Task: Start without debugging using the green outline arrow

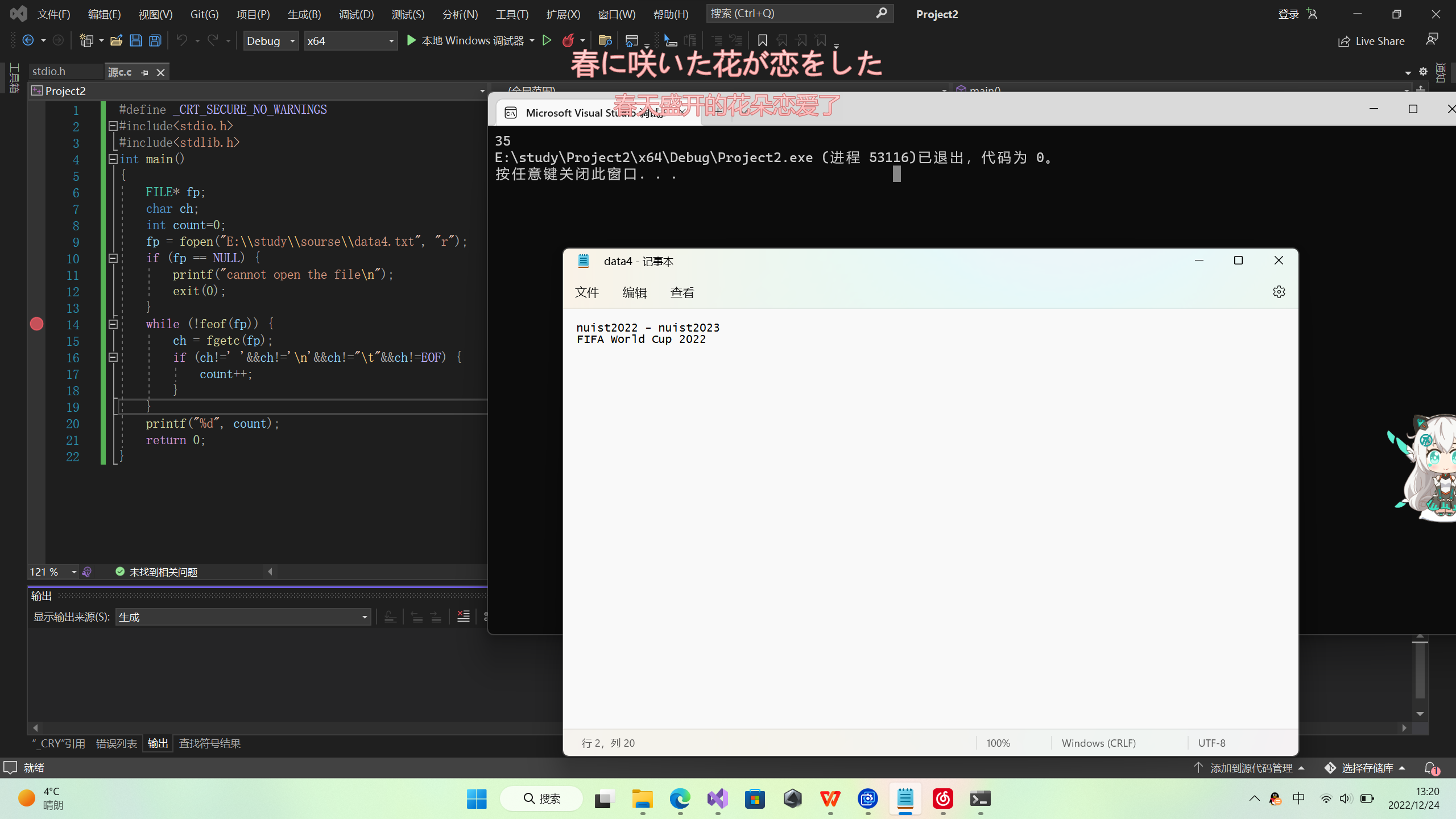Action: pos(547,40)
